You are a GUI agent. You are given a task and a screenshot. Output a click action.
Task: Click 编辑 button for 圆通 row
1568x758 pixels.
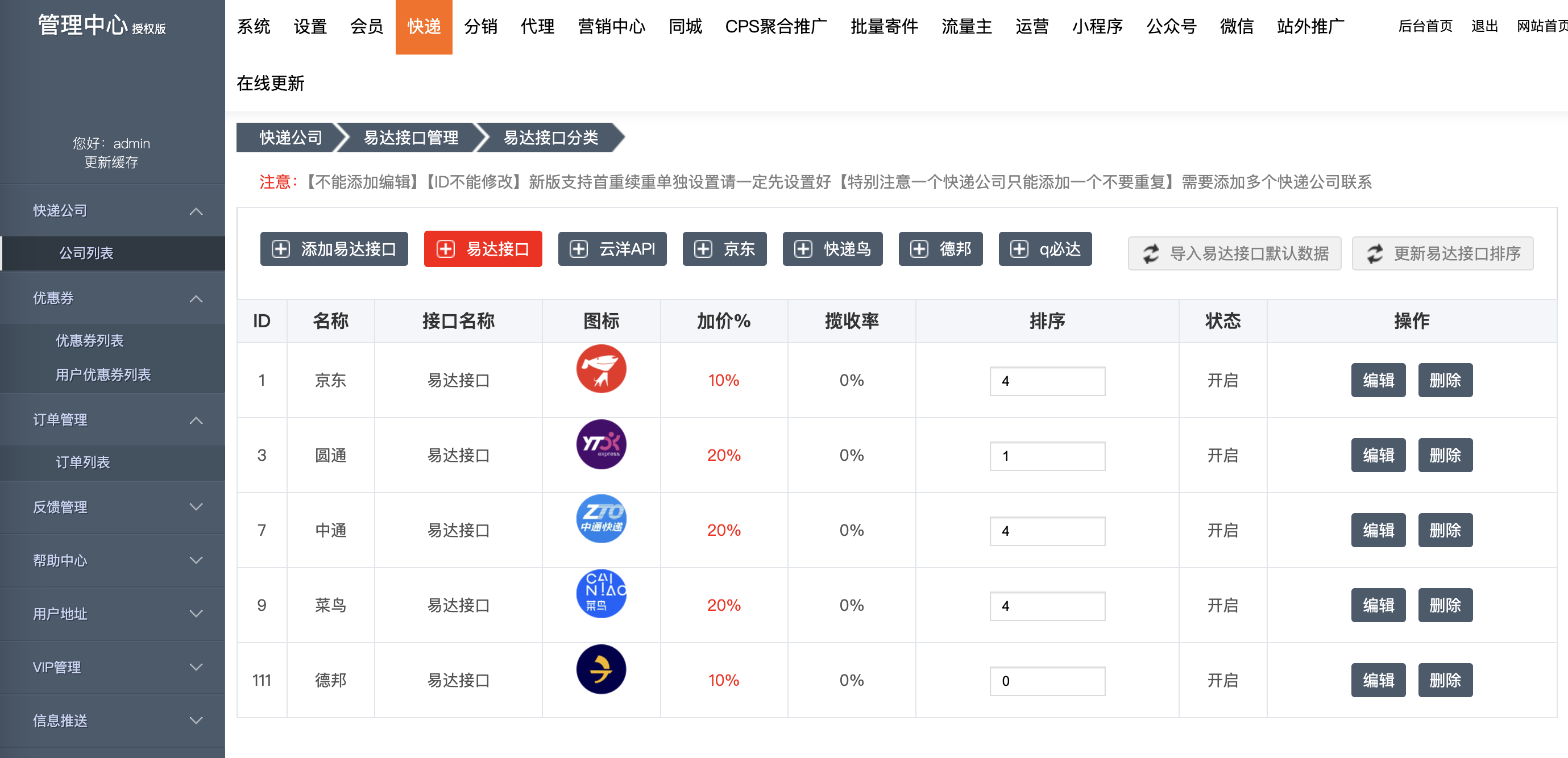point(1378,455)
